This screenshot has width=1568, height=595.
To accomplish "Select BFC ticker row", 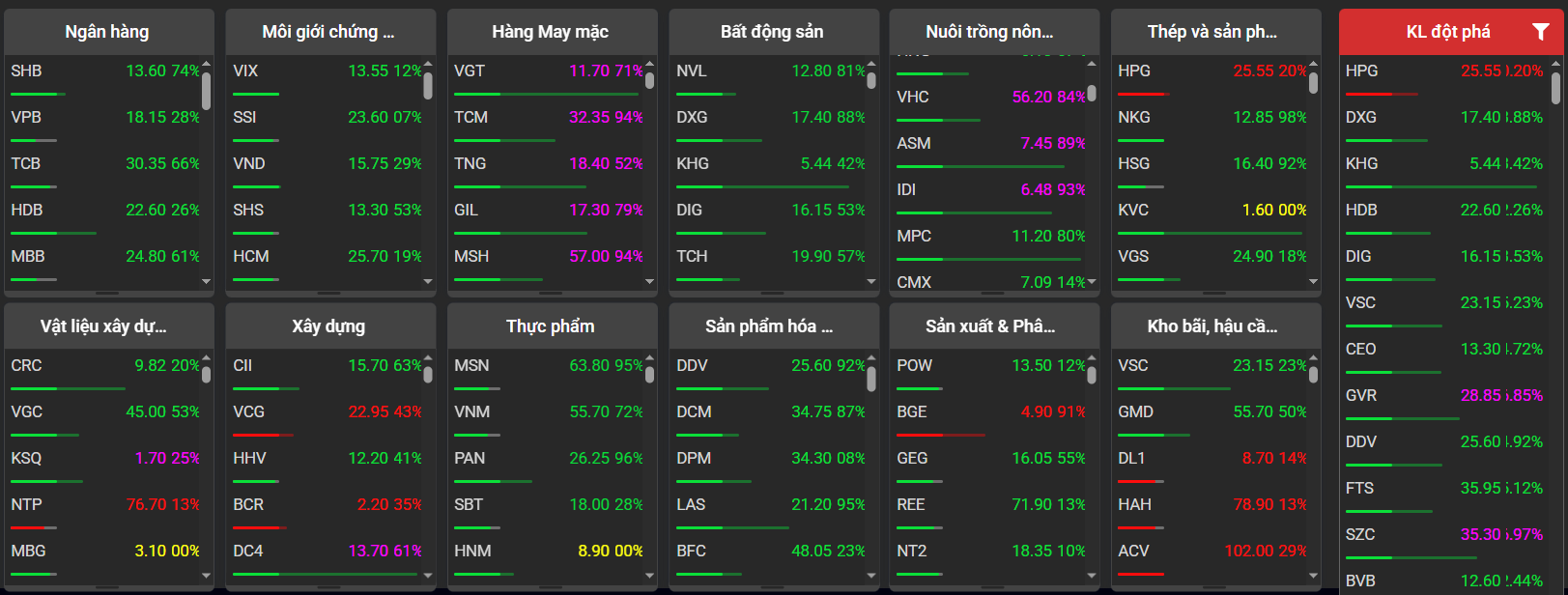I will 769,557.
